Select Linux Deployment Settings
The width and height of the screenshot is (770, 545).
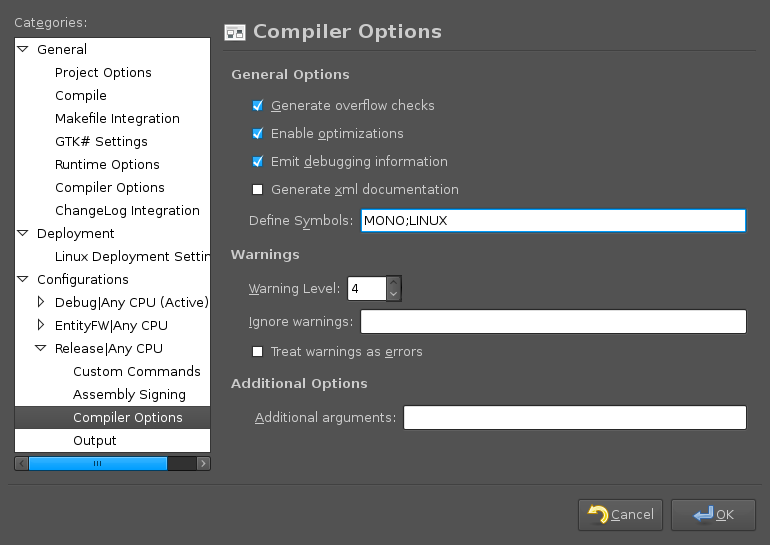point(112,256)
